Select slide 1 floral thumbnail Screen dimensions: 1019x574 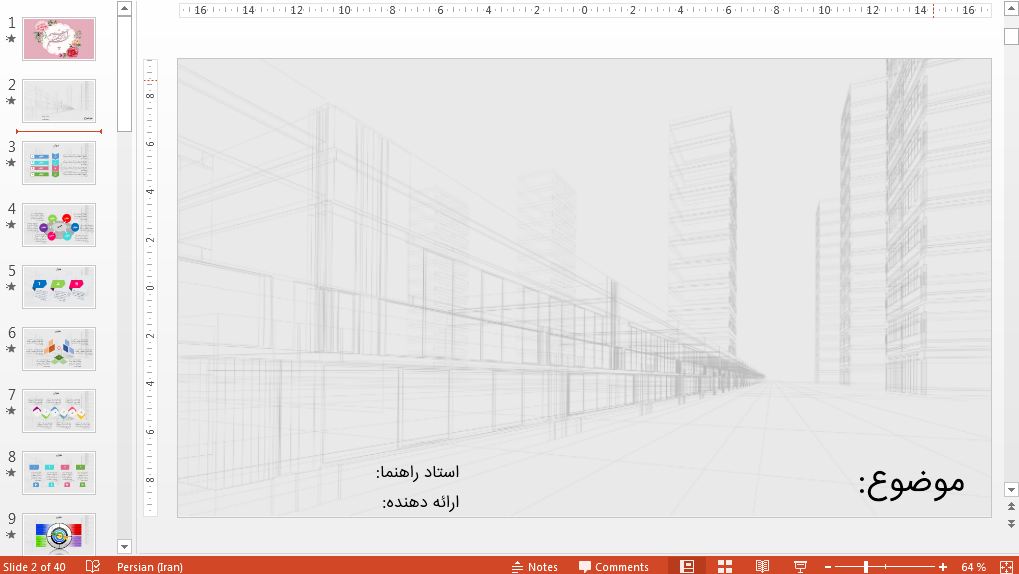[x=59, y=39]
